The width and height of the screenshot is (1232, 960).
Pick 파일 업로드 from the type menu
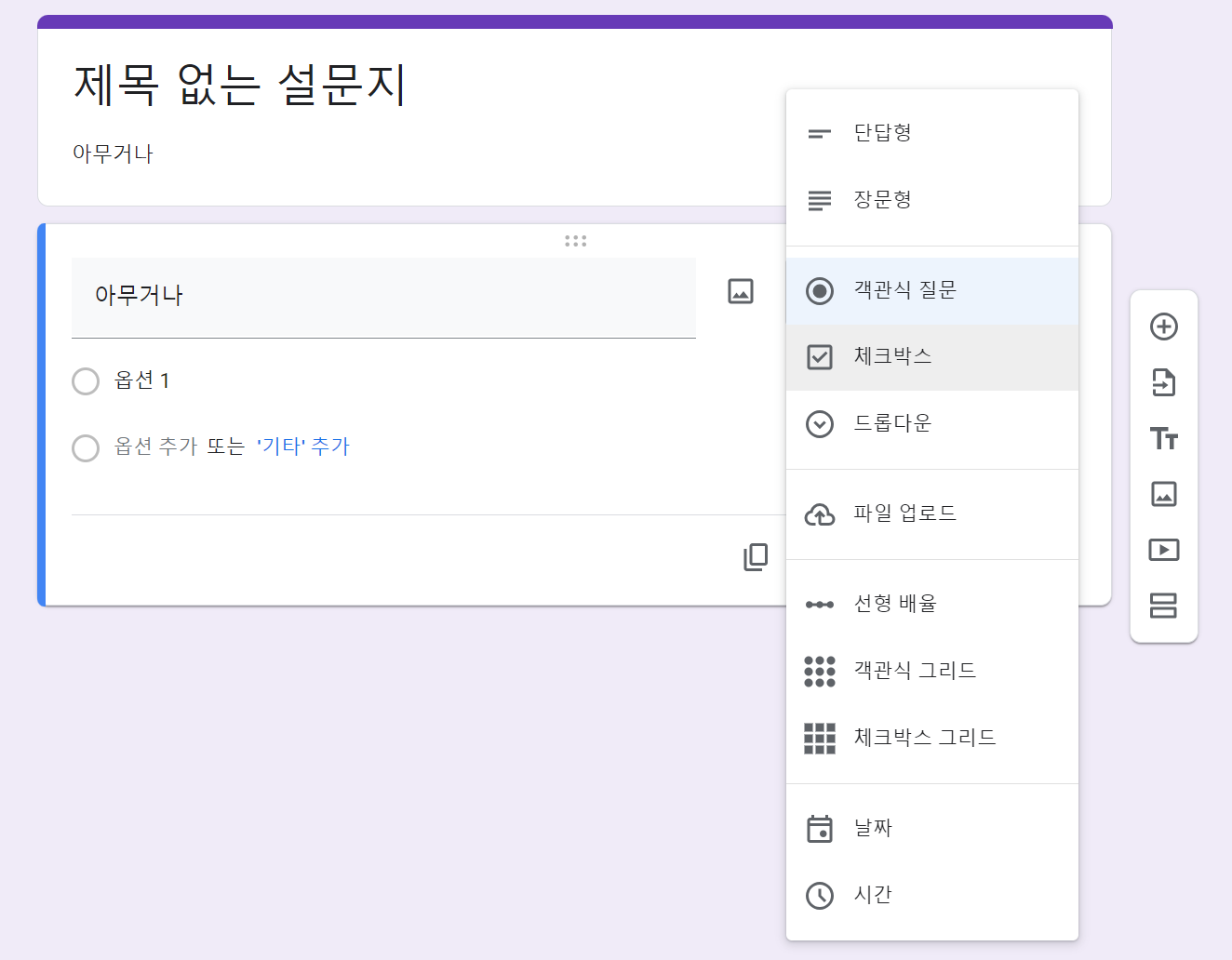(932, 514)
